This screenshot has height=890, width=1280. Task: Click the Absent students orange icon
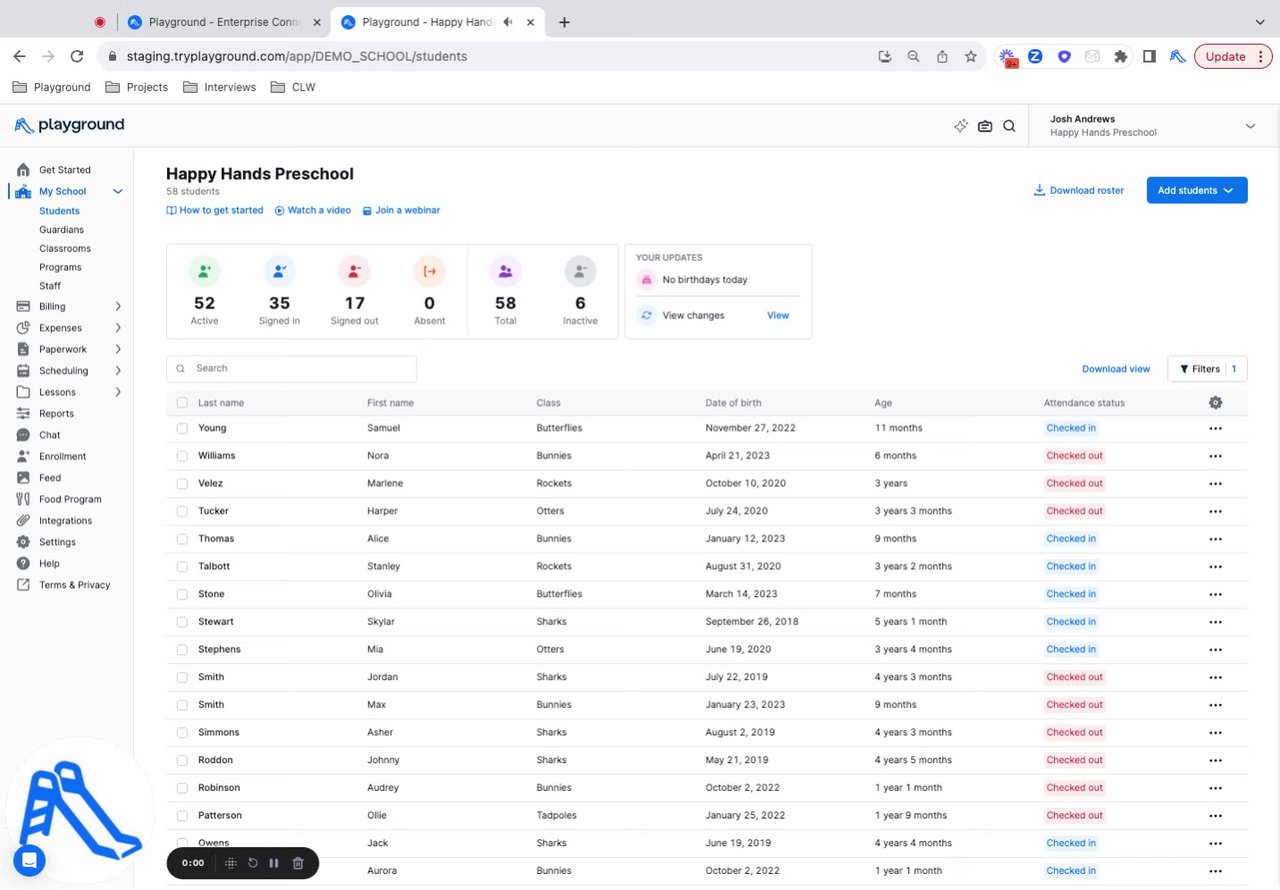click(x=429, y=271)
